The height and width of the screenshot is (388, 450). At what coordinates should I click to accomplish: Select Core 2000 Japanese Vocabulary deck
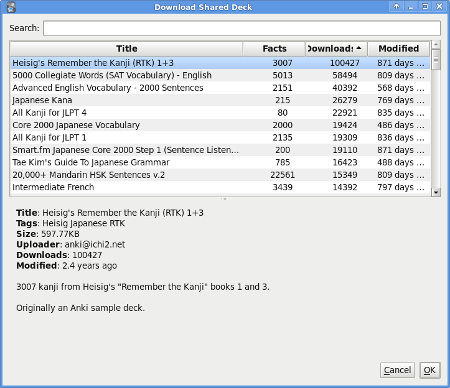220,125
